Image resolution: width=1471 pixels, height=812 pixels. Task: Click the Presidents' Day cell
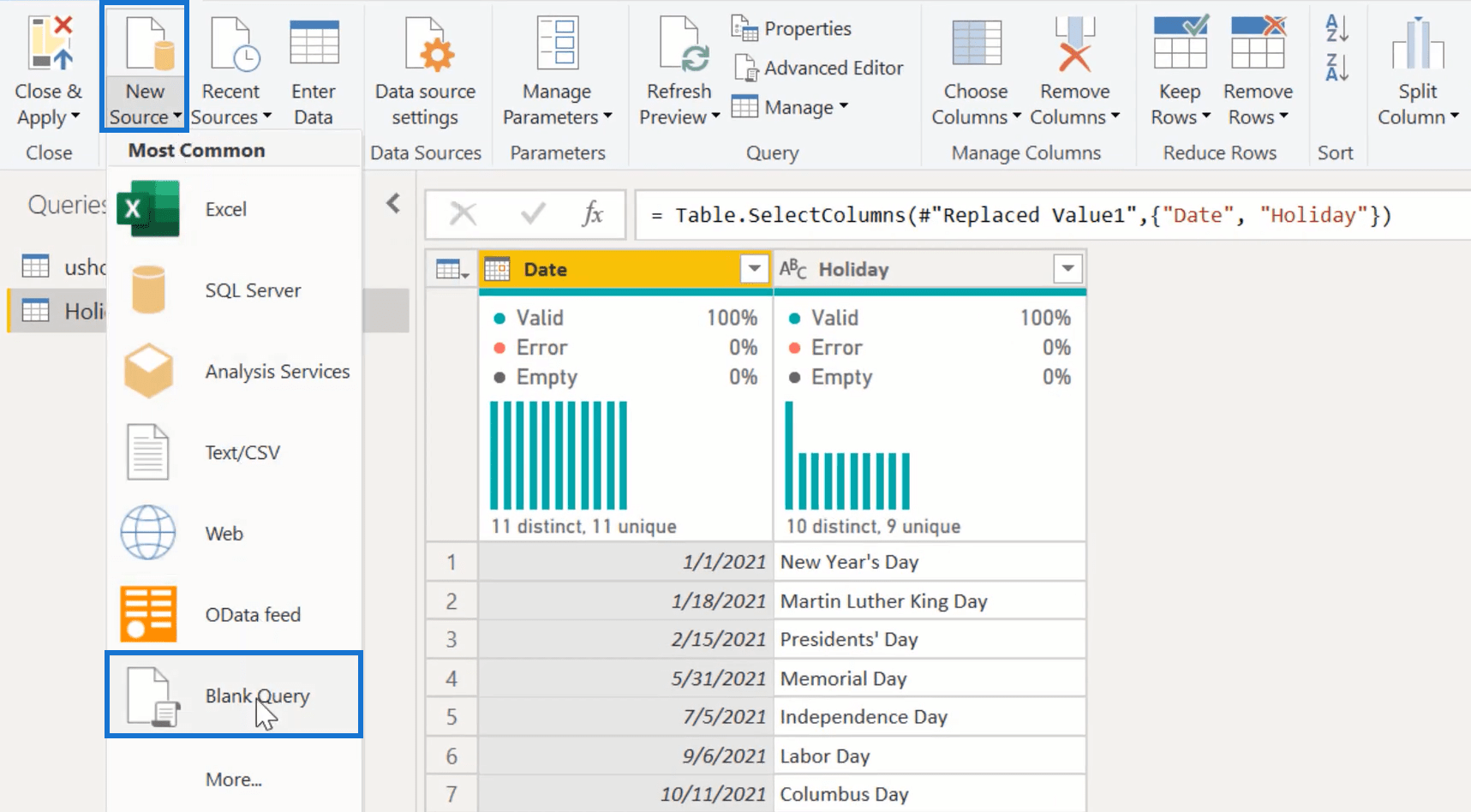pyautogui.click(x=930, y=640)
